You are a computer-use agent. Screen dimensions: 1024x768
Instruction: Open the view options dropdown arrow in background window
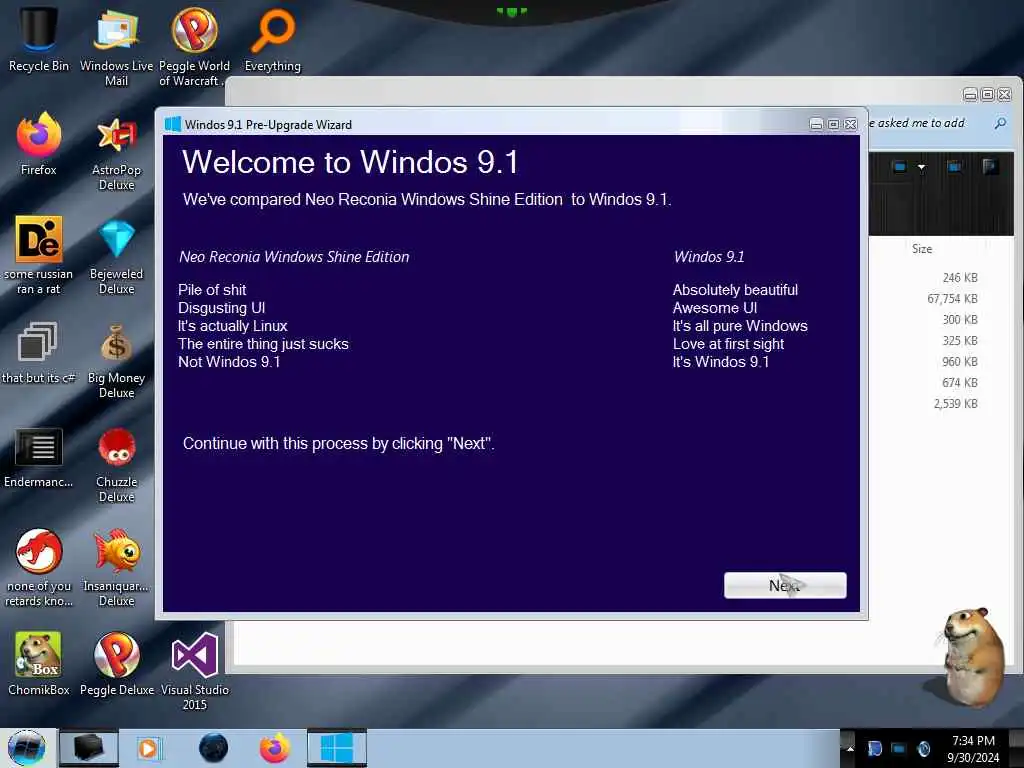(x=921, y=167)
